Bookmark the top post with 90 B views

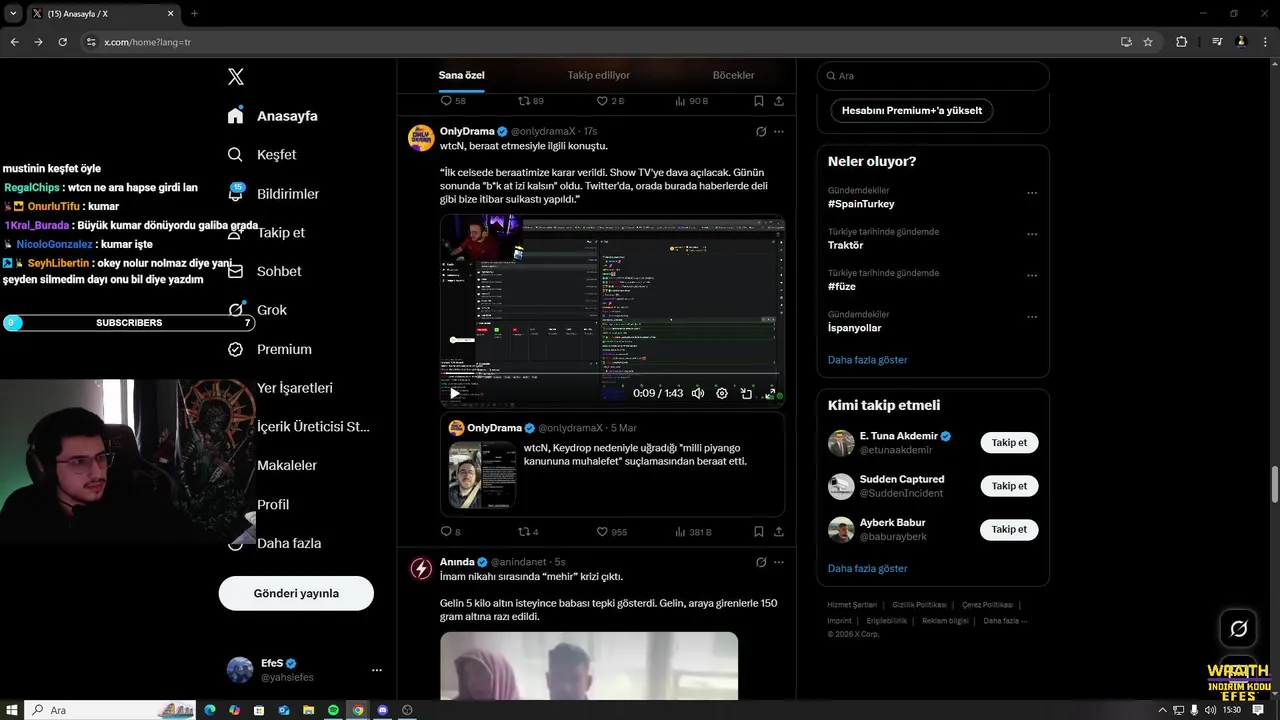click(759, 101)
